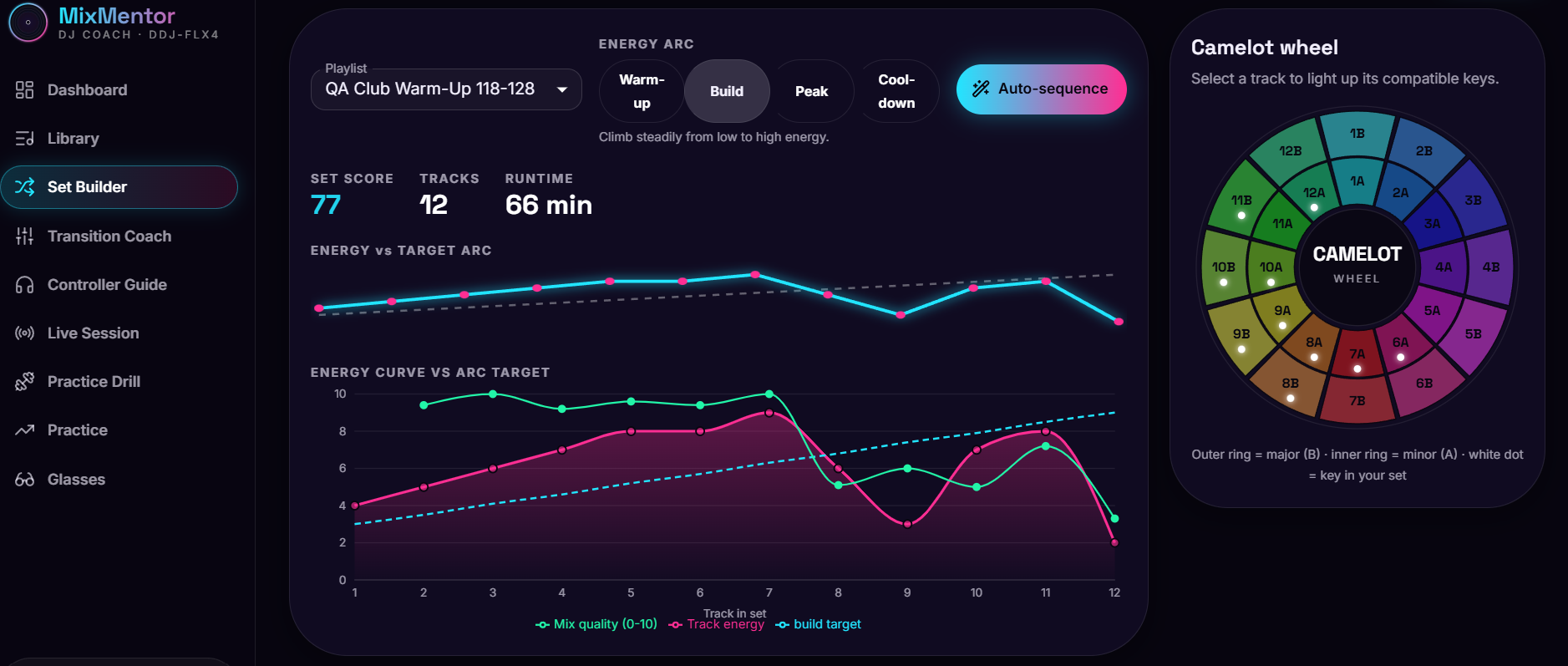Image resolution: width=1568 pixels, height=666 pixels.
Task: Go to the Library section
Action: (x=119, y=139)
